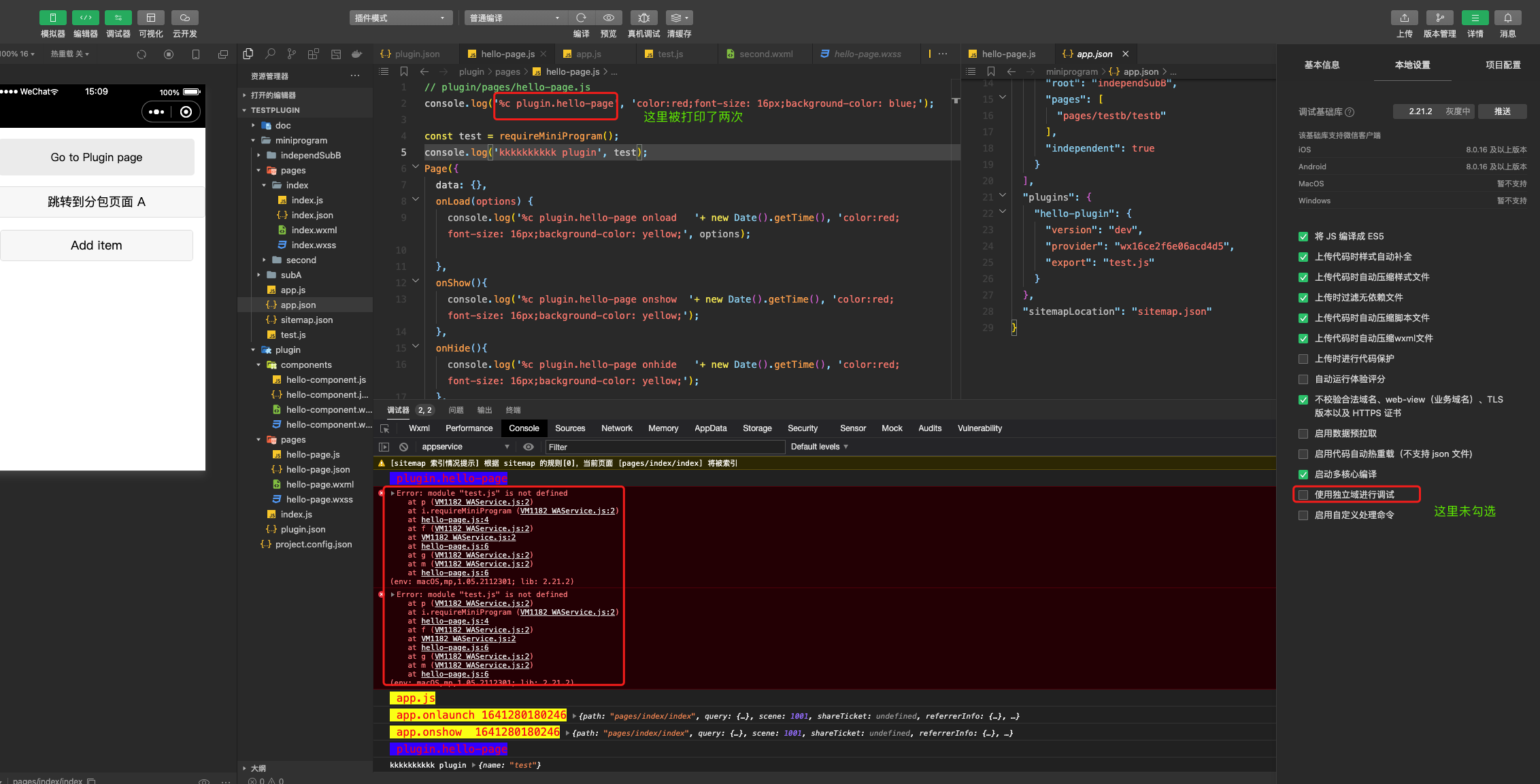The height and width of the screenshot is (784, 1540).
Task: Click the debugger toolbar icon
Action: [118, 18]
